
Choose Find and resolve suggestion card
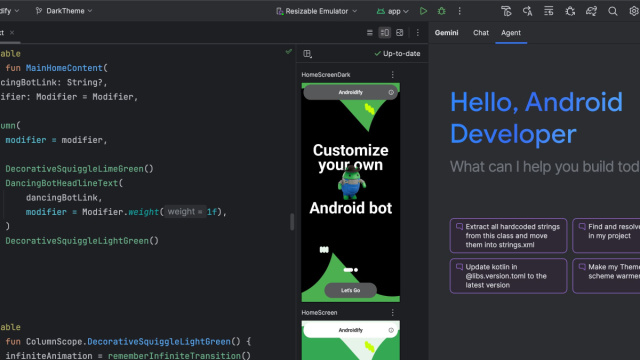pyautogui.click(x=606, y=236)
